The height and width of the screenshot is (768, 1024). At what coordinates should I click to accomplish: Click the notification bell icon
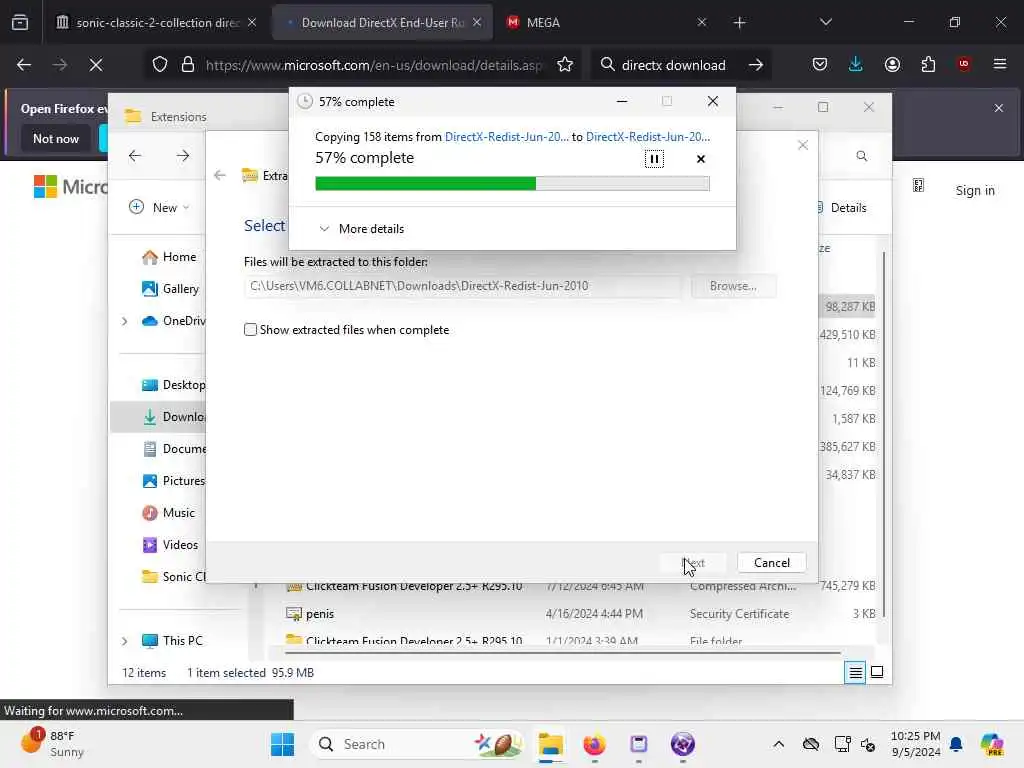tap(956, 744)
